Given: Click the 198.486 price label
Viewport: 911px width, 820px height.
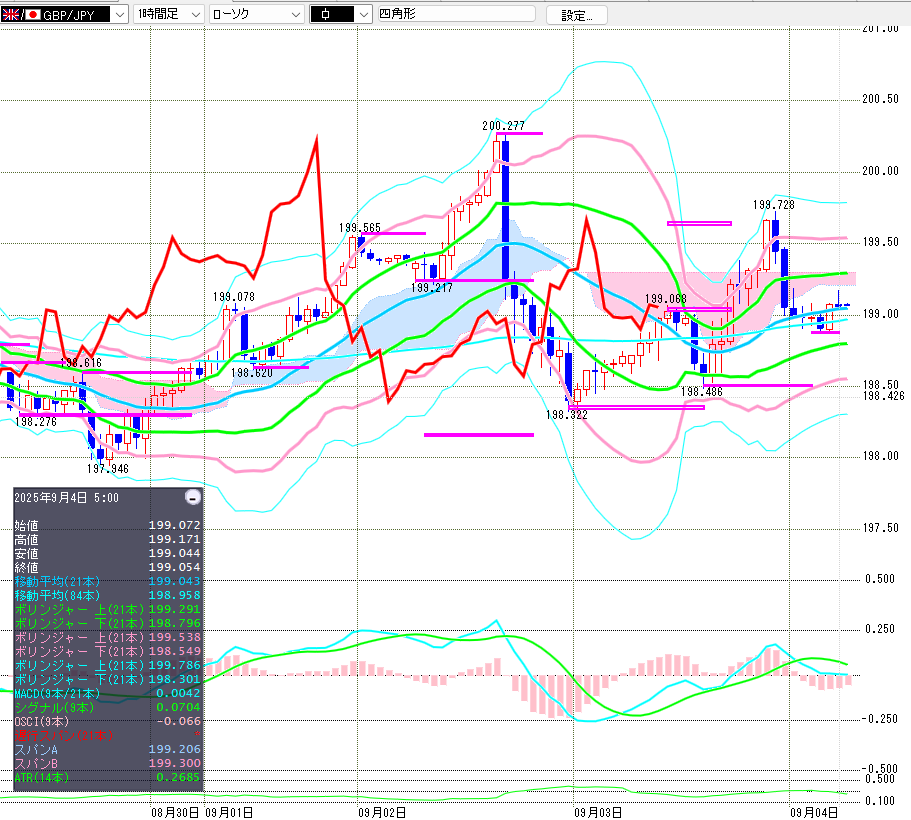Looking at the screenshot, I should [x=702, y=392].
